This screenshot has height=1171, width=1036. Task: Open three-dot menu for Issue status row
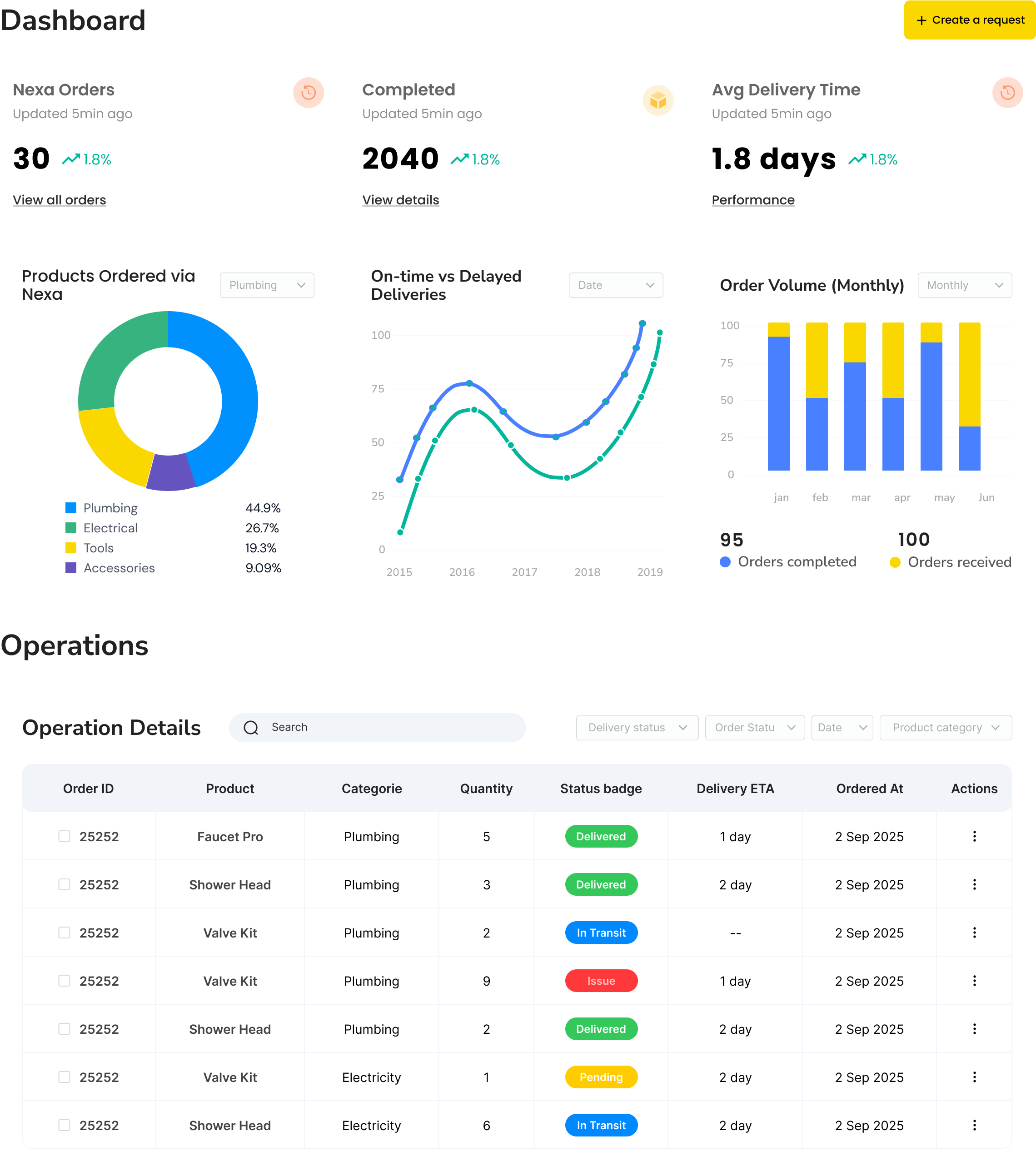(974, 981)
